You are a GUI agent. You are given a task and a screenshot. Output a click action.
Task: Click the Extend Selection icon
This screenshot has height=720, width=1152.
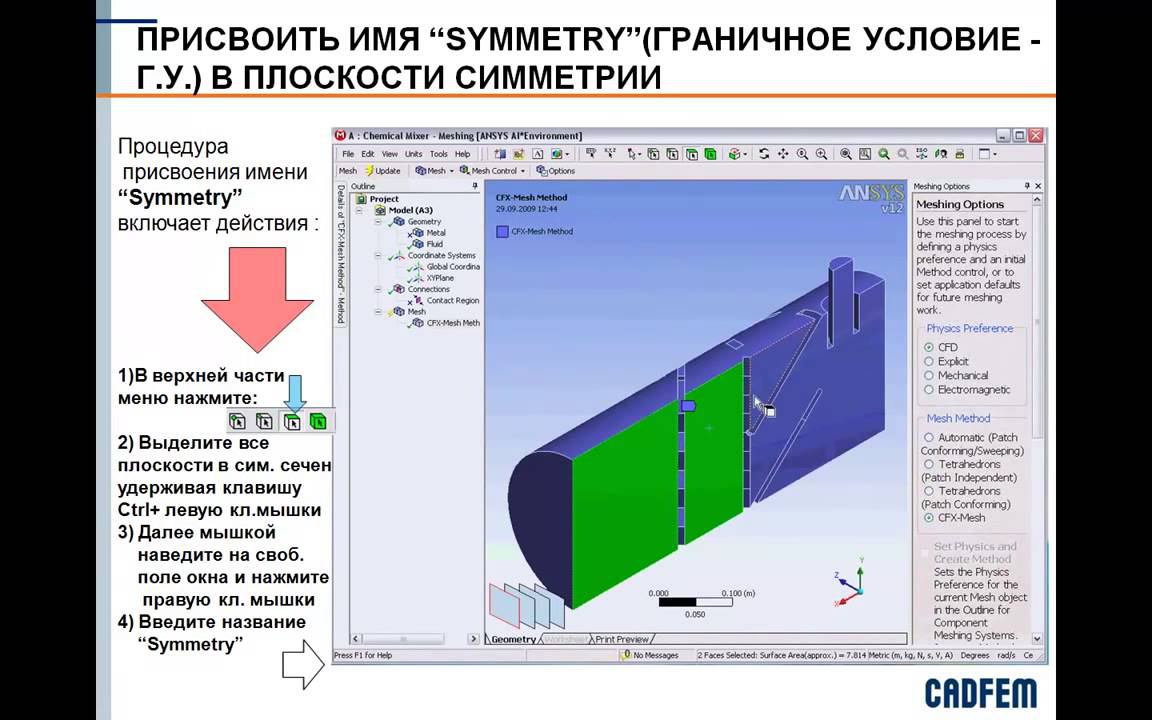(x=734, y=154)
